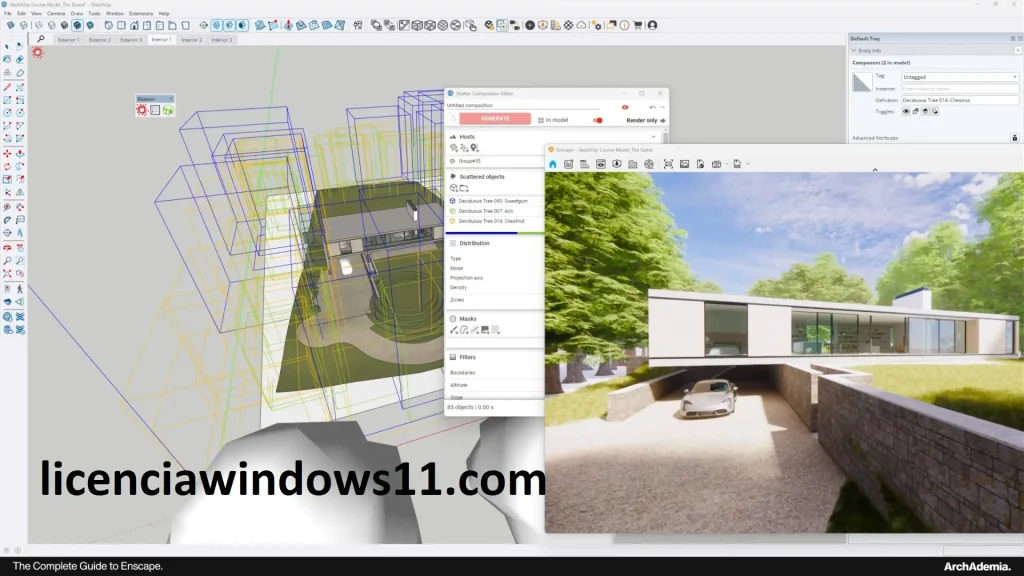Image resolution: width=1024 pixels, height=576 pixels.
Task: Toggle Skatter composition visibility red eye
Action: pyautogui.click(x=625, y=107)
